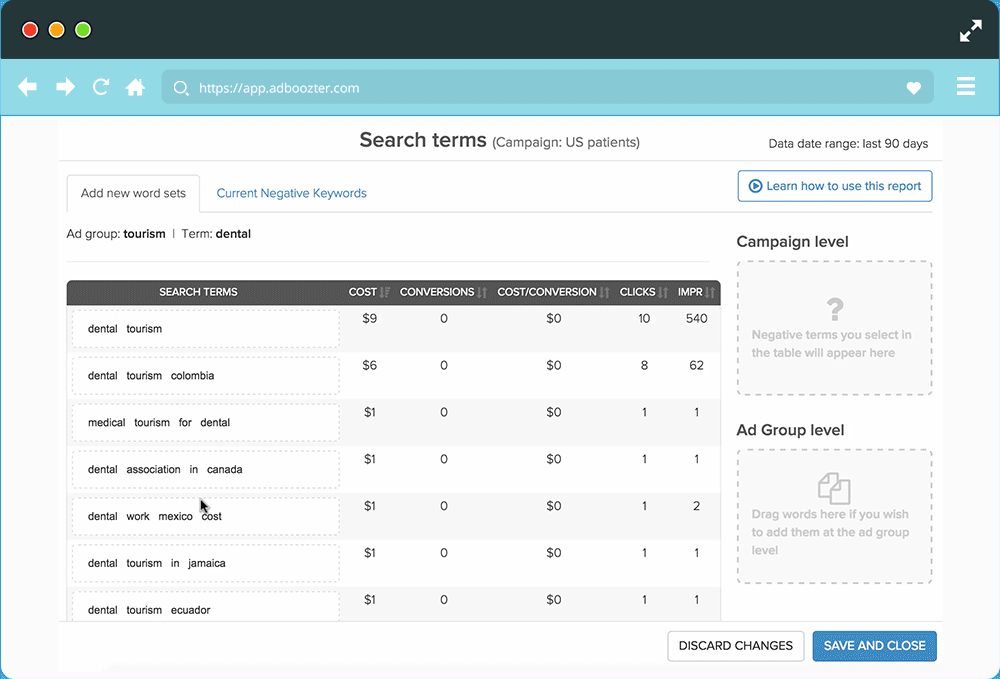Select the word 'medical' in search terms

(107, 423)
